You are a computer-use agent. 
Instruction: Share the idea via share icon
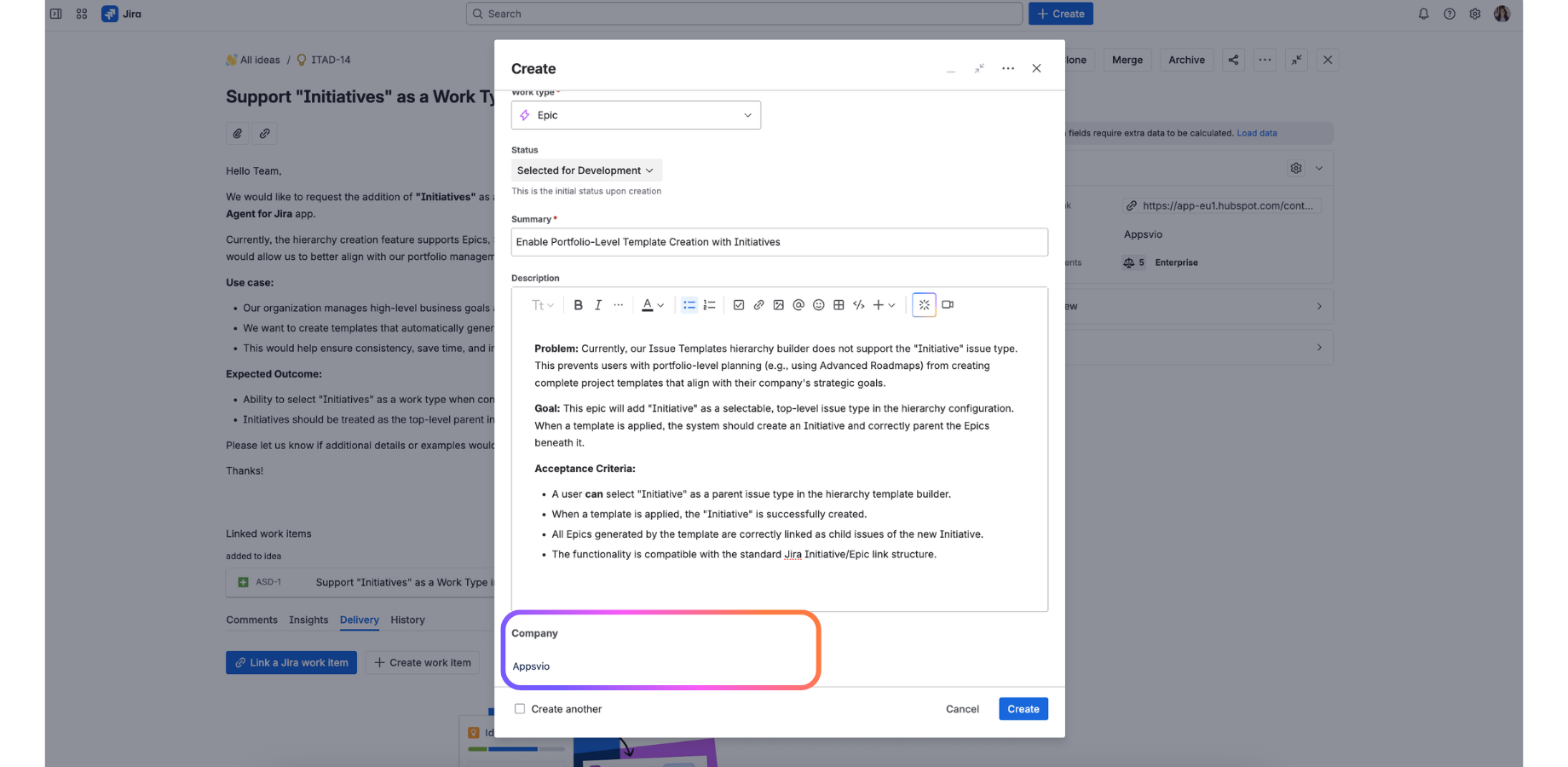[1233, 60]
